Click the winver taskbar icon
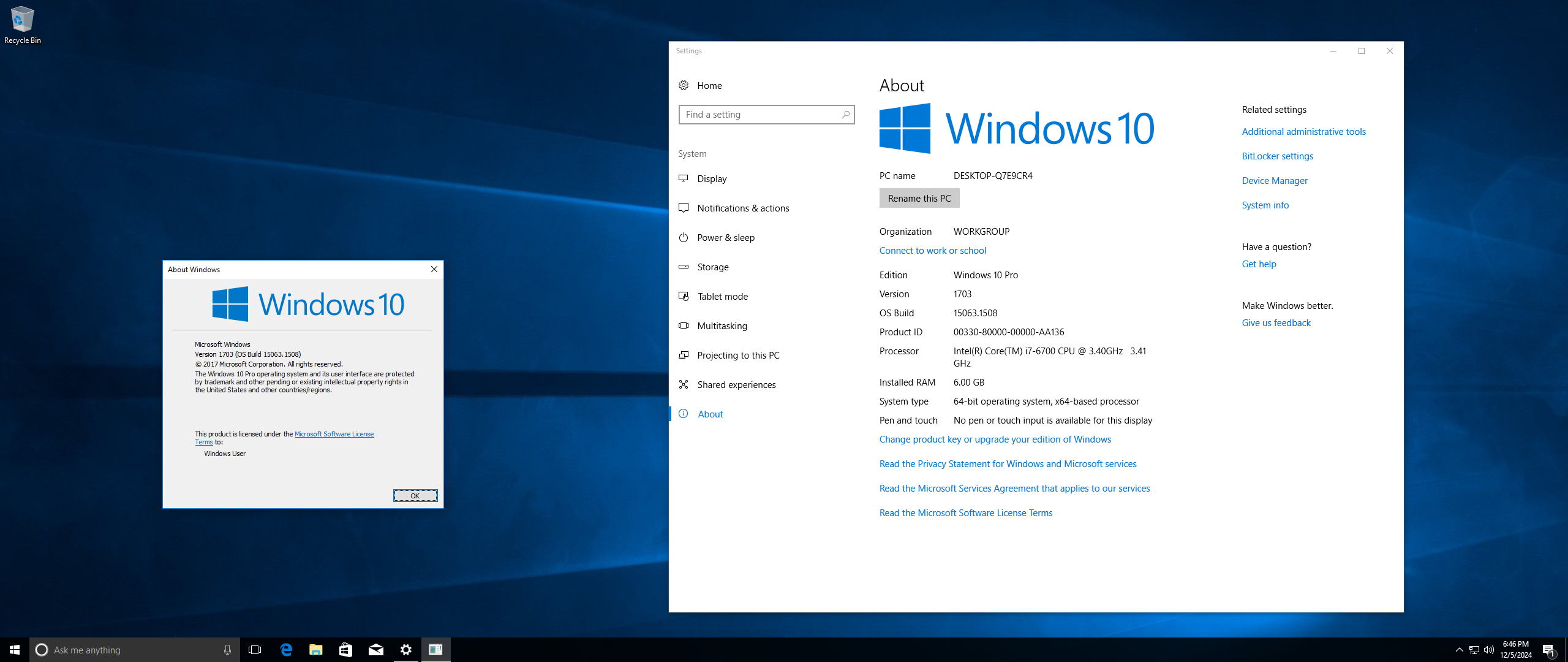 [x=436, y=650]
